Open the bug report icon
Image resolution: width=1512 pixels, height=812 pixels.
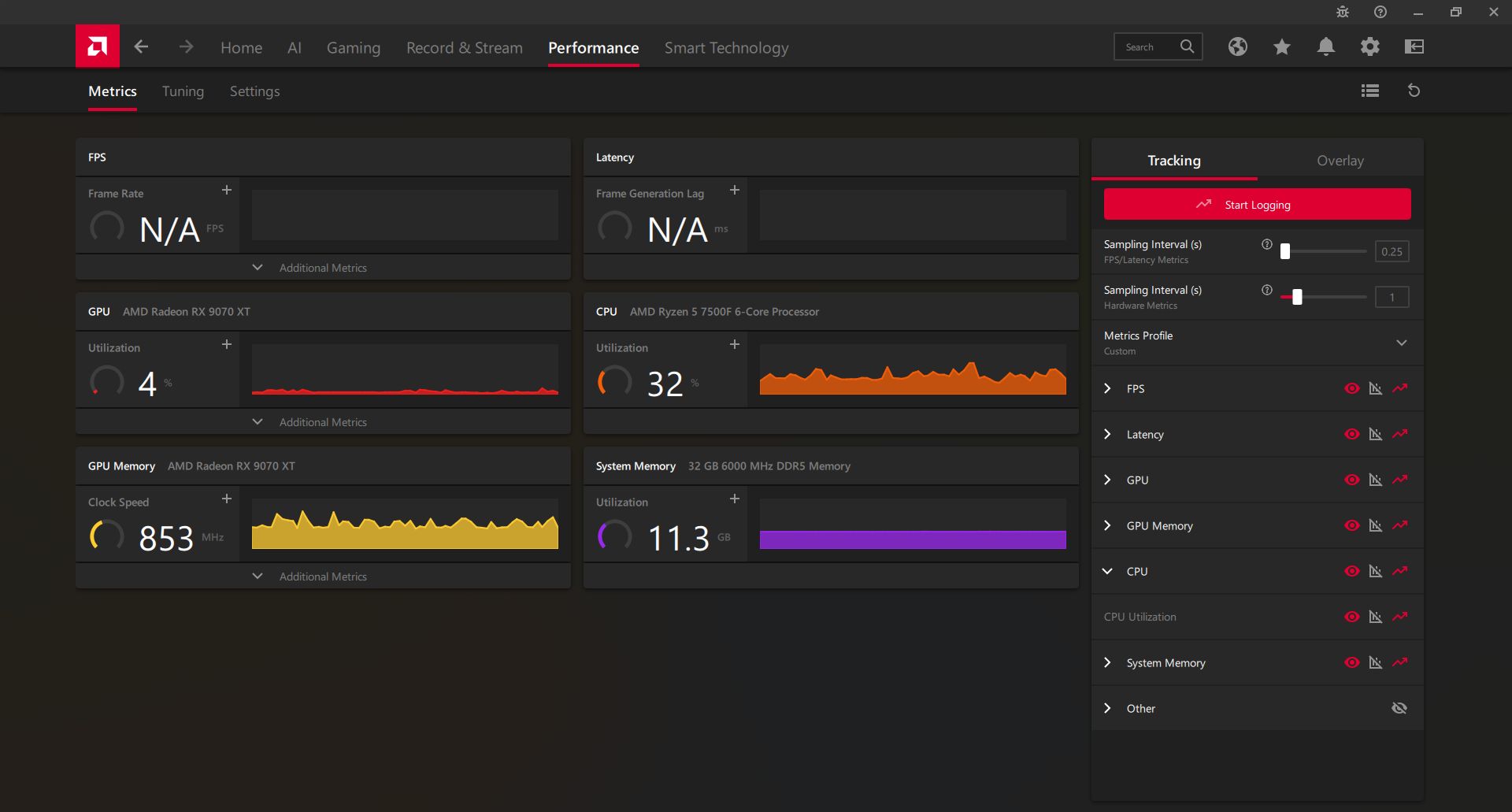[1343, 12]
